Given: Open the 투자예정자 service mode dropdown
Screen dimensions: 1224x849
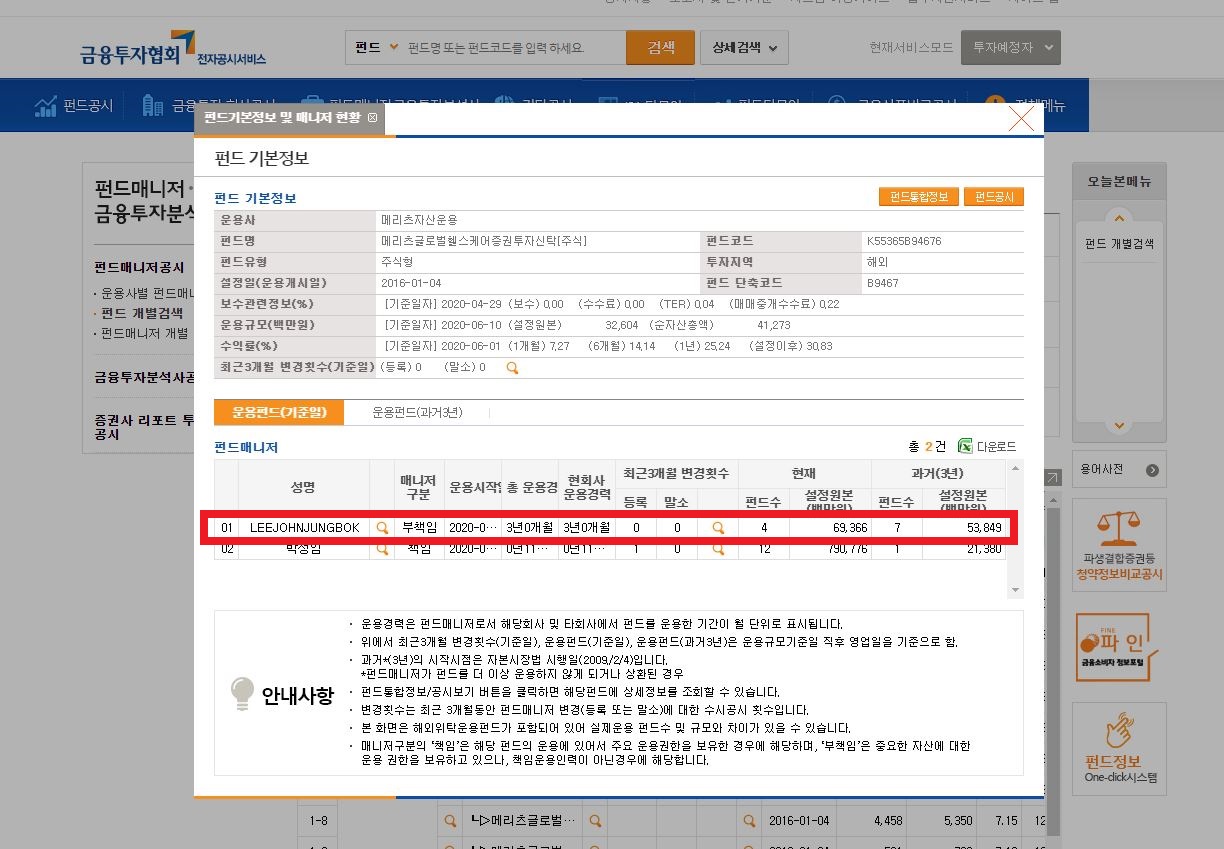Looking at the screenshot, I should pyautogui.click(x=1010, y=47).
